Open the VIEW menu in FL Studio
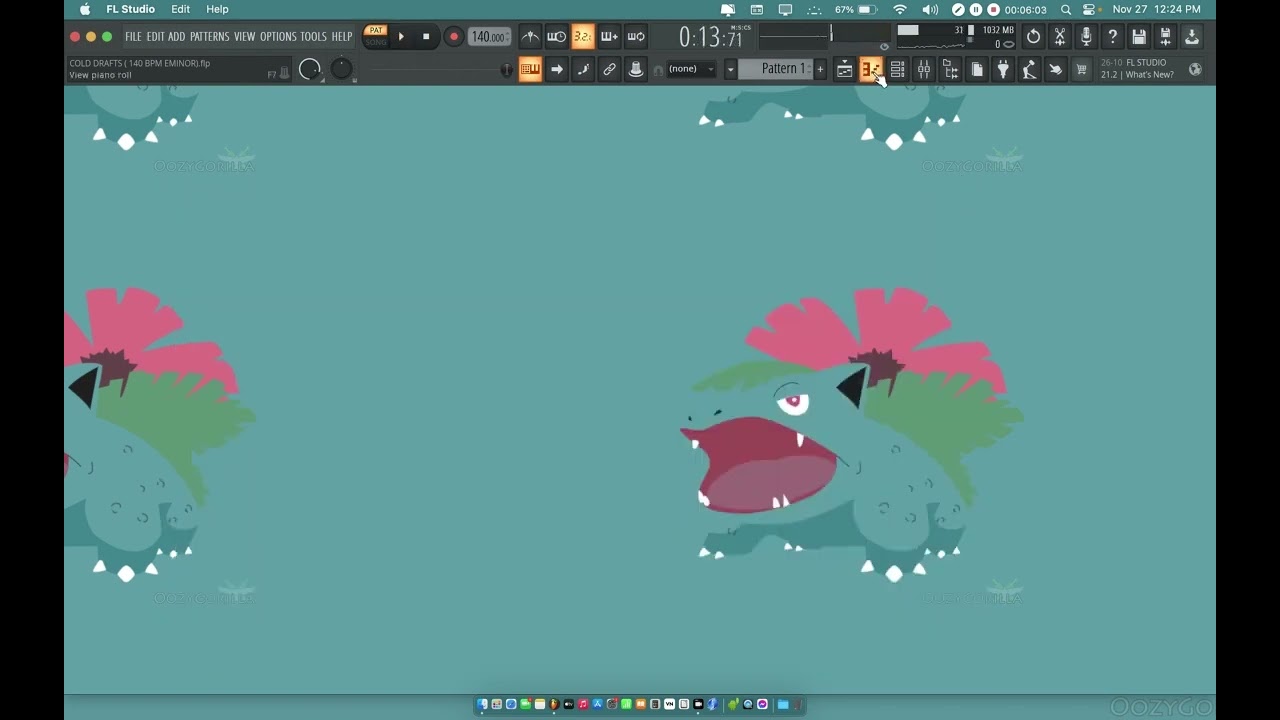This screenshot has width=1280, height=720. pyautogui.click(x=245, y=37)
